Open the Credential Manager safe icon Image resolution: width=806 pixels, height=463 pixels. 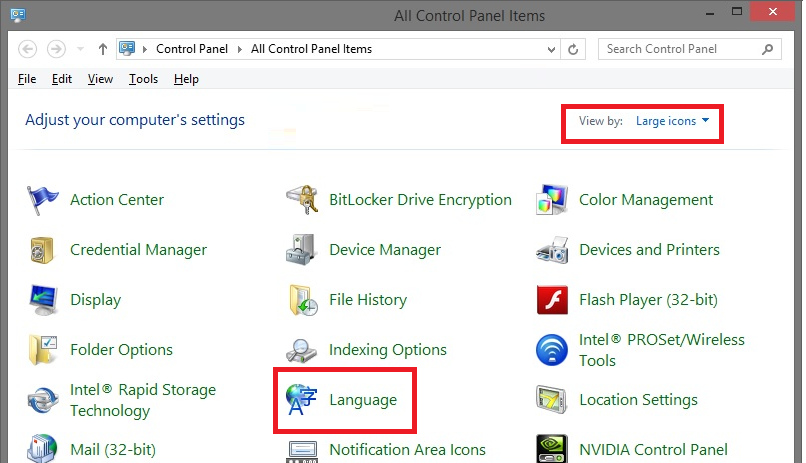(42, 250)
